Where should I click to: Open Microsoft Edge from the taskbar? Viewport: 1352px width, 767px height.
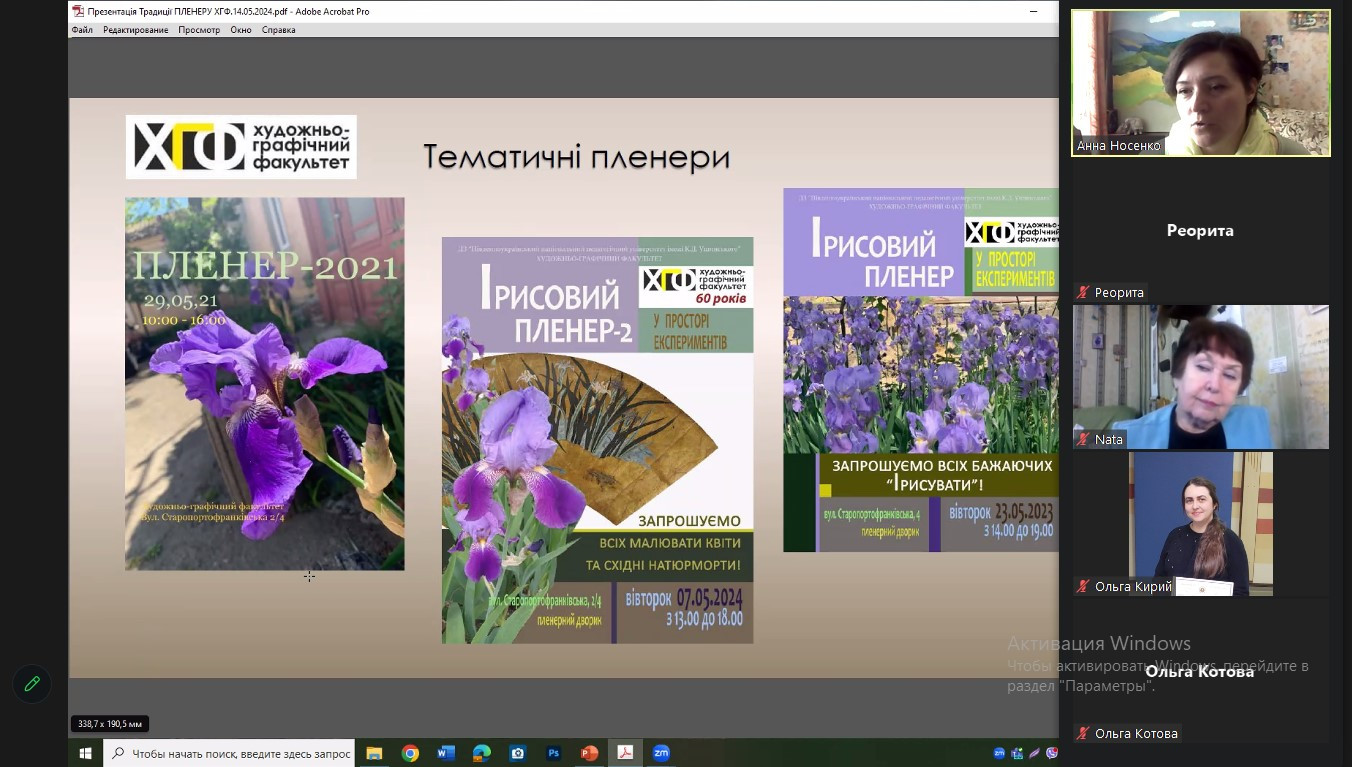(x=482, y=753)
